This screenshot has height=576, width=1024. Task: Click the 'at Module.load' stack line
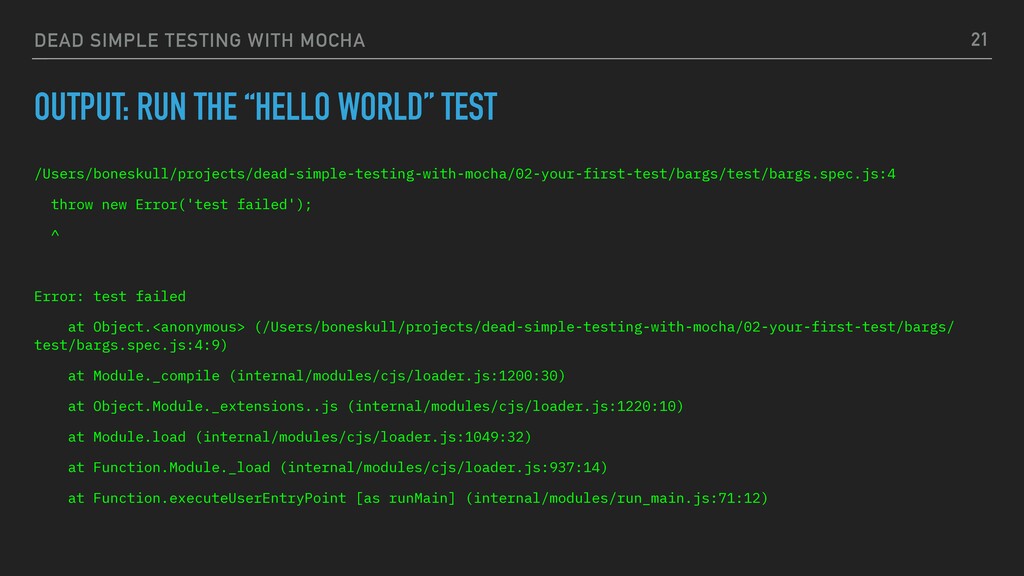point(300,437)
